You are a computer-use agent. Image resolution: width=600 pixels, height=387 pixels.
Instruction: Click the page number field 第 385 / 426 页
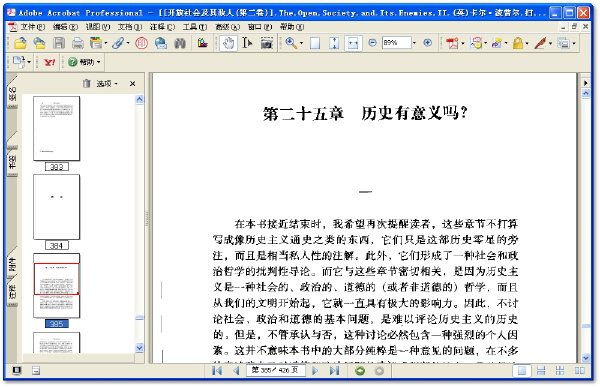pos(276,370)
